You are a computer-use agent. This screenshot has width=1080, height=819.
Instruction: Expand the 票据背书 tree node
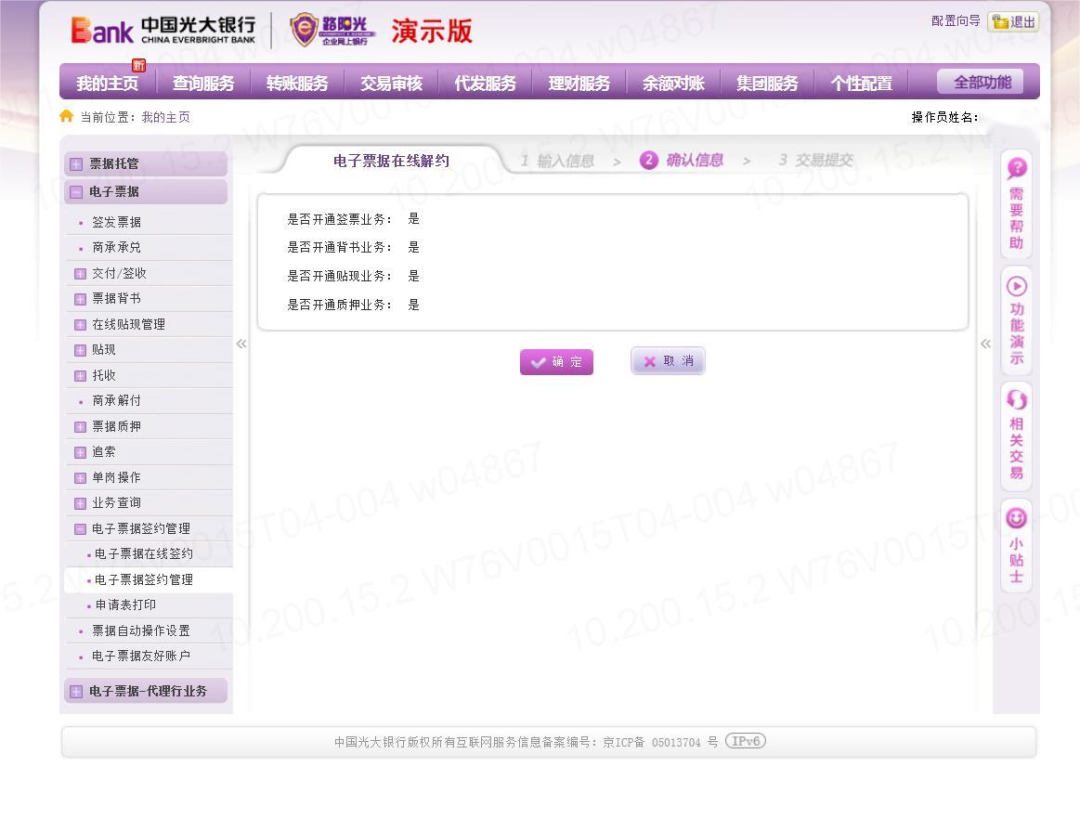[80, 299]
